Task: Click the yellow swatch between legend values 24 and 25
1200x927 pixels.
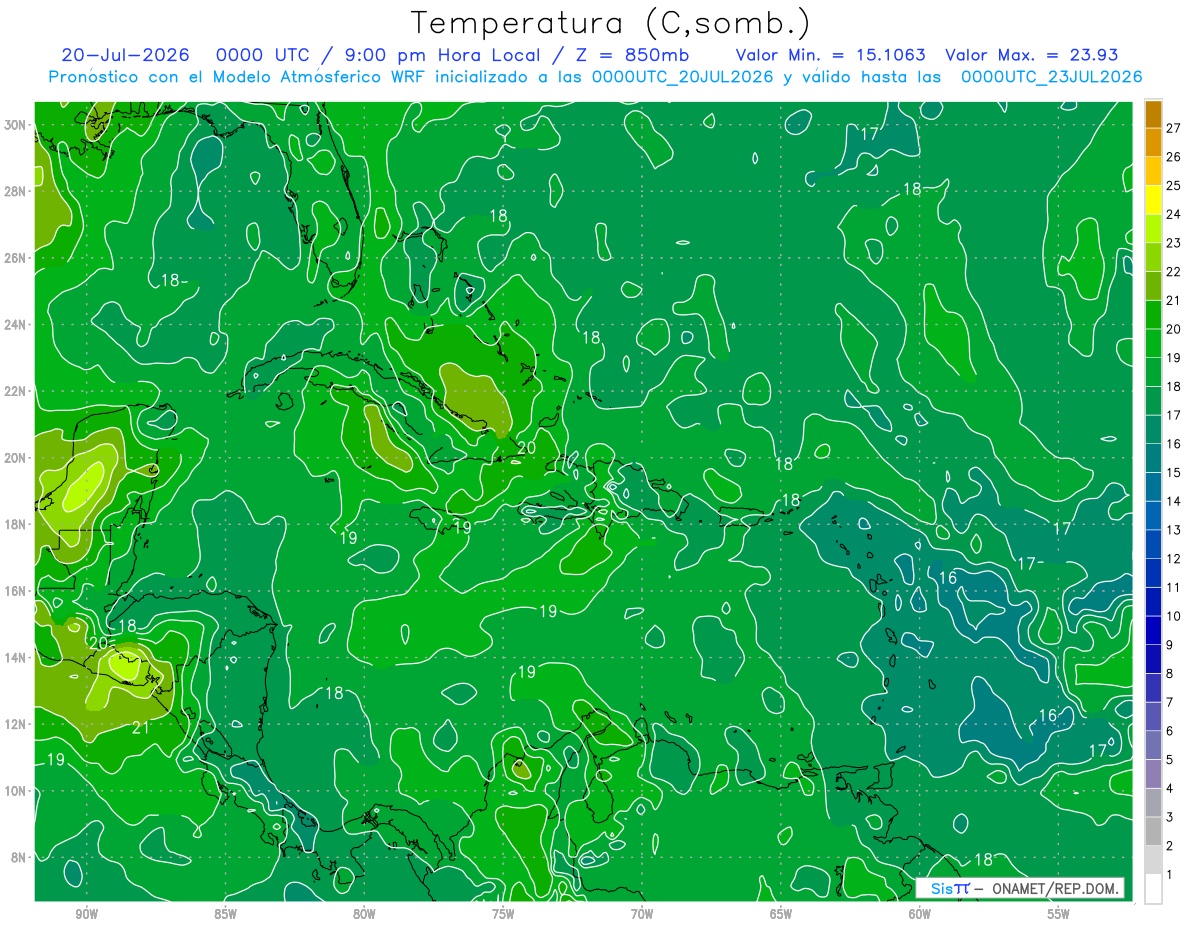Action: coord(1153,199)
